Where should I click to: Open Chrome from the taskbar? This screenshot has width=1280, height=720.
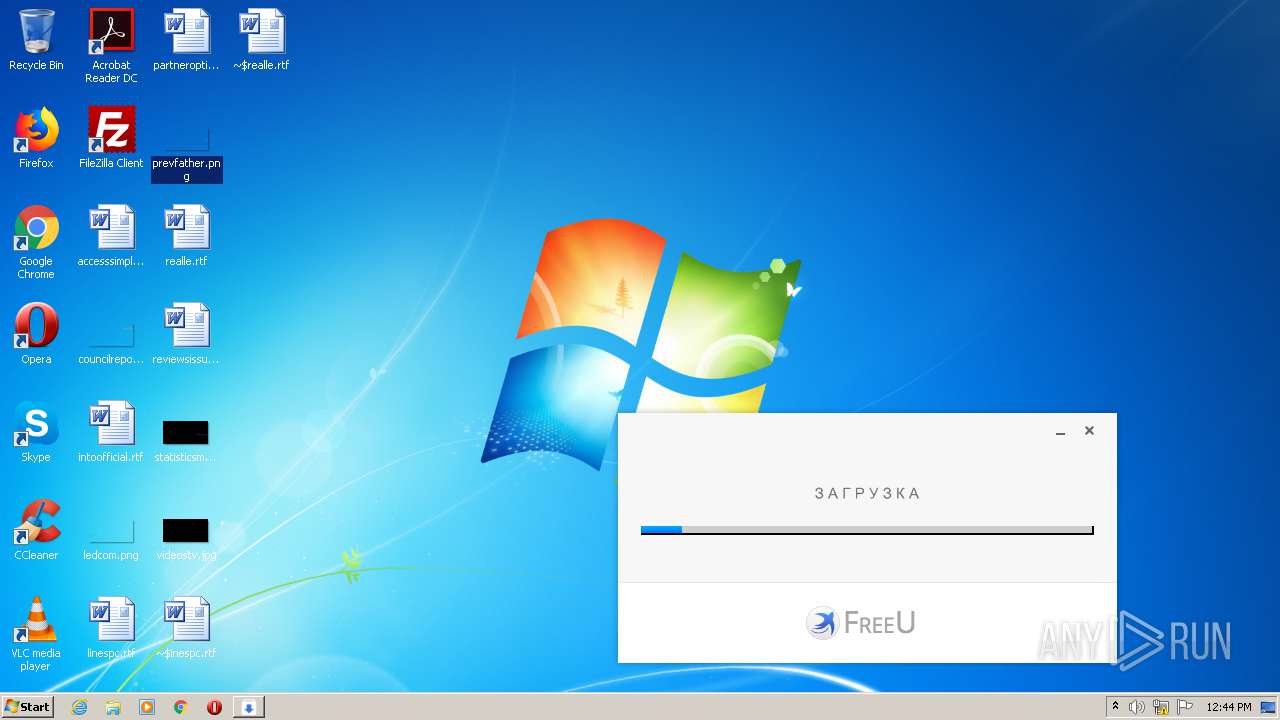[x=181, y=707]
